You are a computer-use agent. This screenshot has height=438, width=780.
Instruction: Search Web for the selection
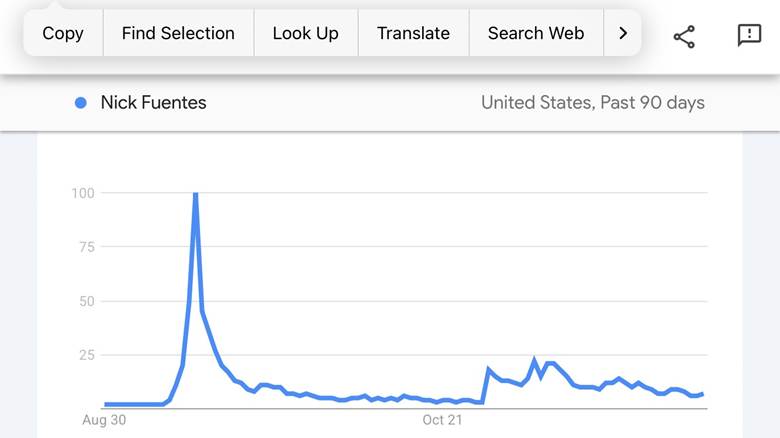pos(535,33)
